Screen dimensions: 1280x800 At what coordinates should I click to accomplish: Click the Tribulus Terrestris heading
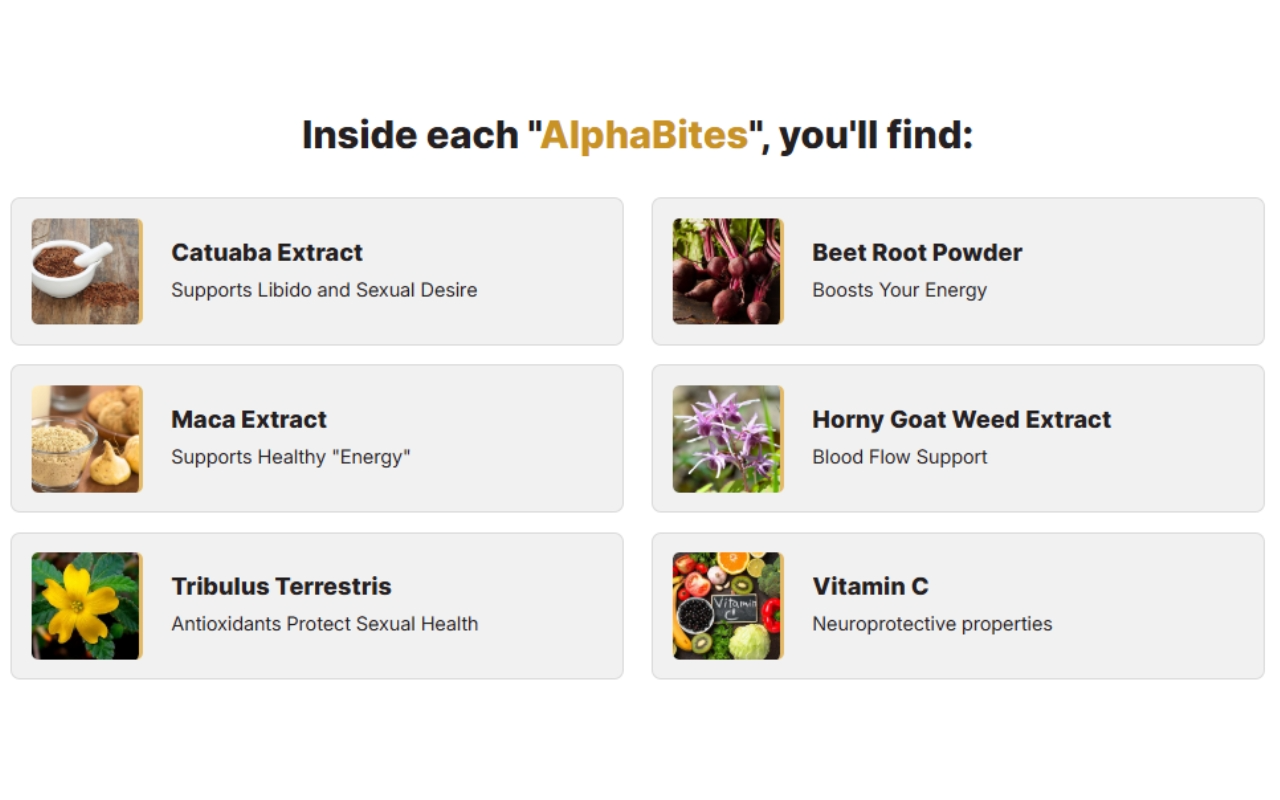pyautogui.click(x=281, y=586)
